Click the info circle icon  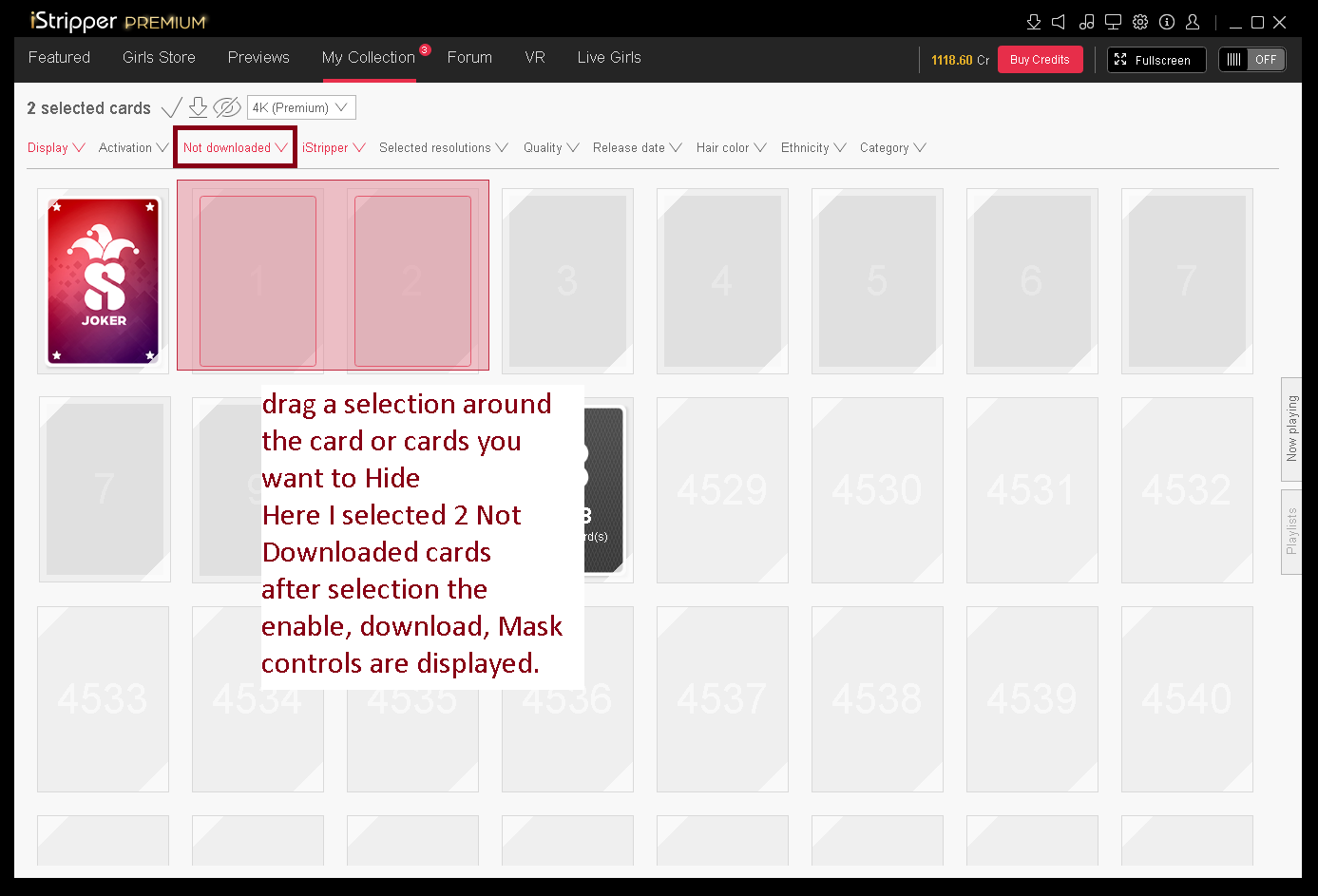click(x=1167, y=22)
